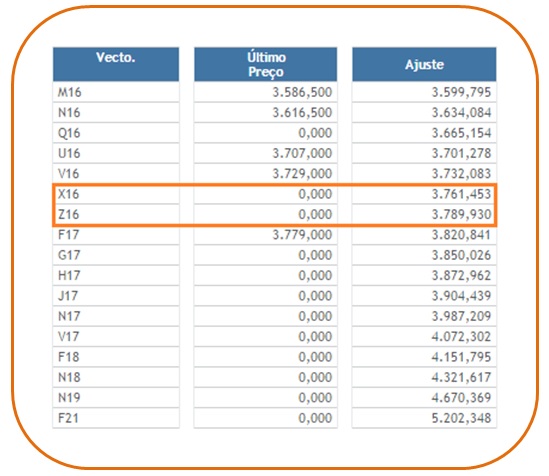
Task: Select the G17 maturity cell
Action: [x=116, y=254]
